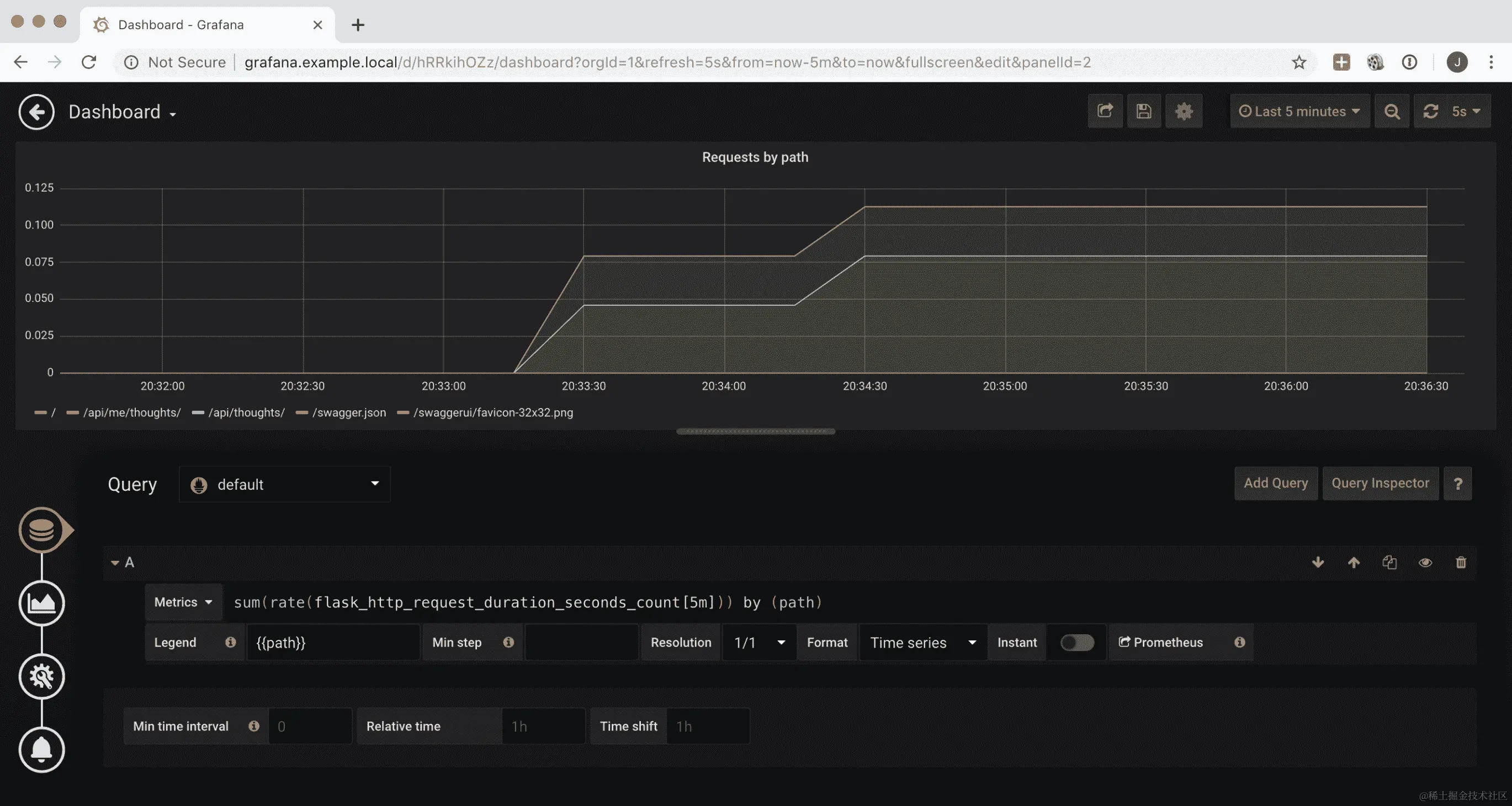Click the share dashboard icon

click(1105, 111)
